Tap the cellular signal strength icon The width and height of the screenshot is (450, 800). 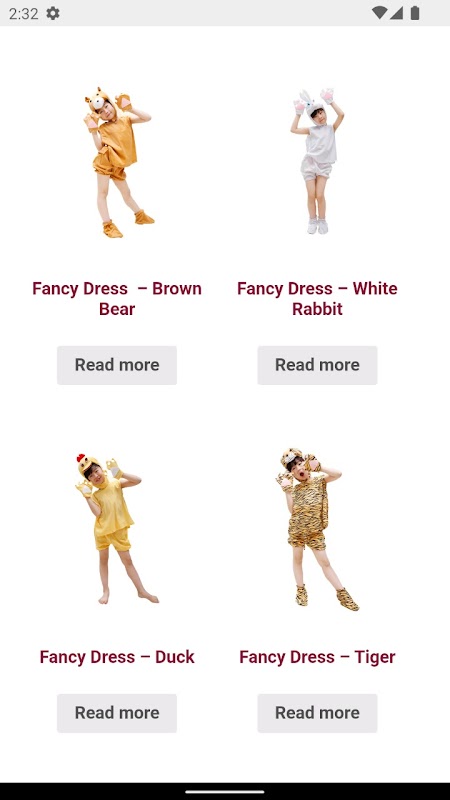(x=396, y=13)
